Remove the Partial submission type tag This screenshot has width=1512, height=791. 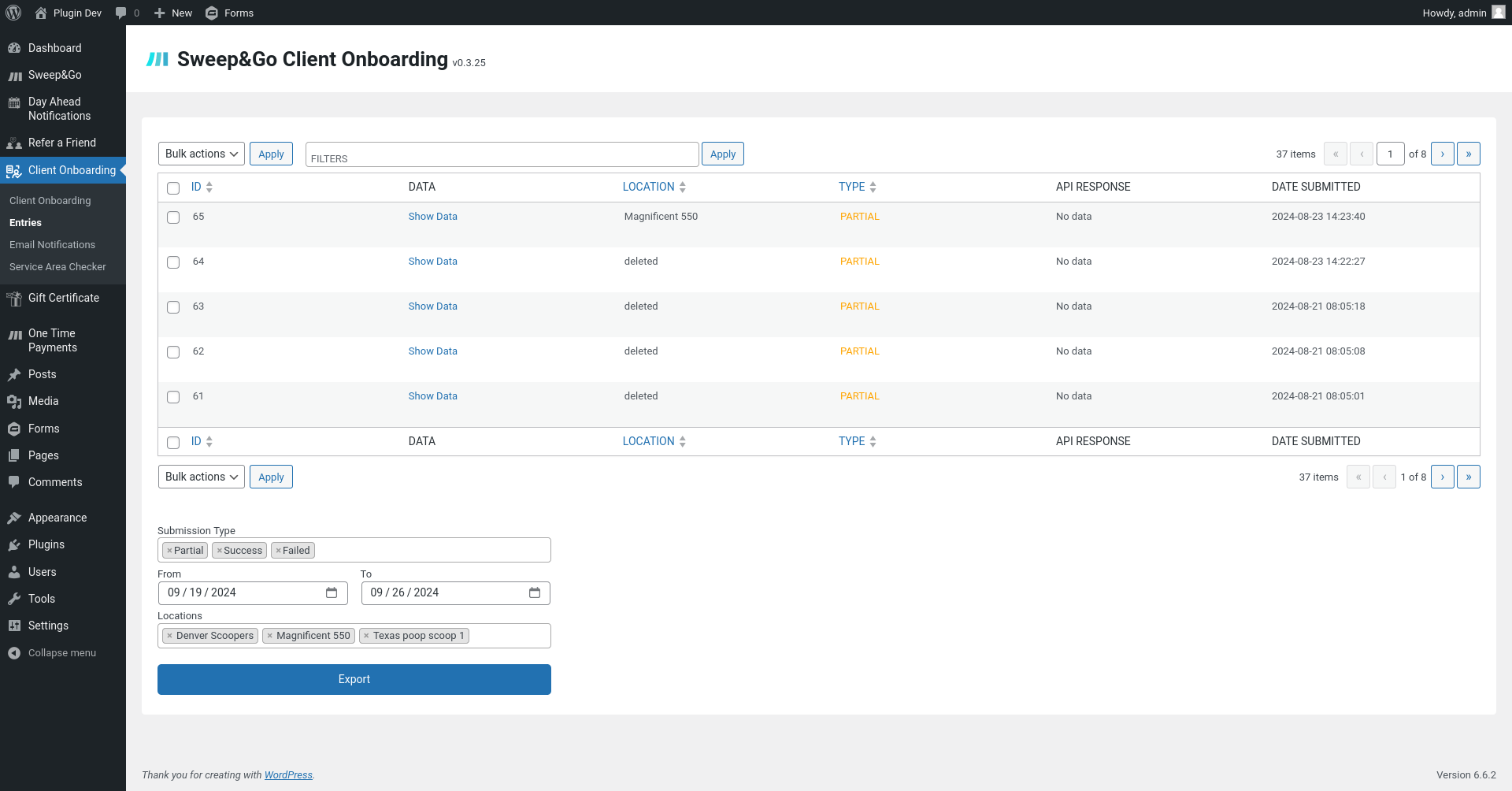coord(169,551)
